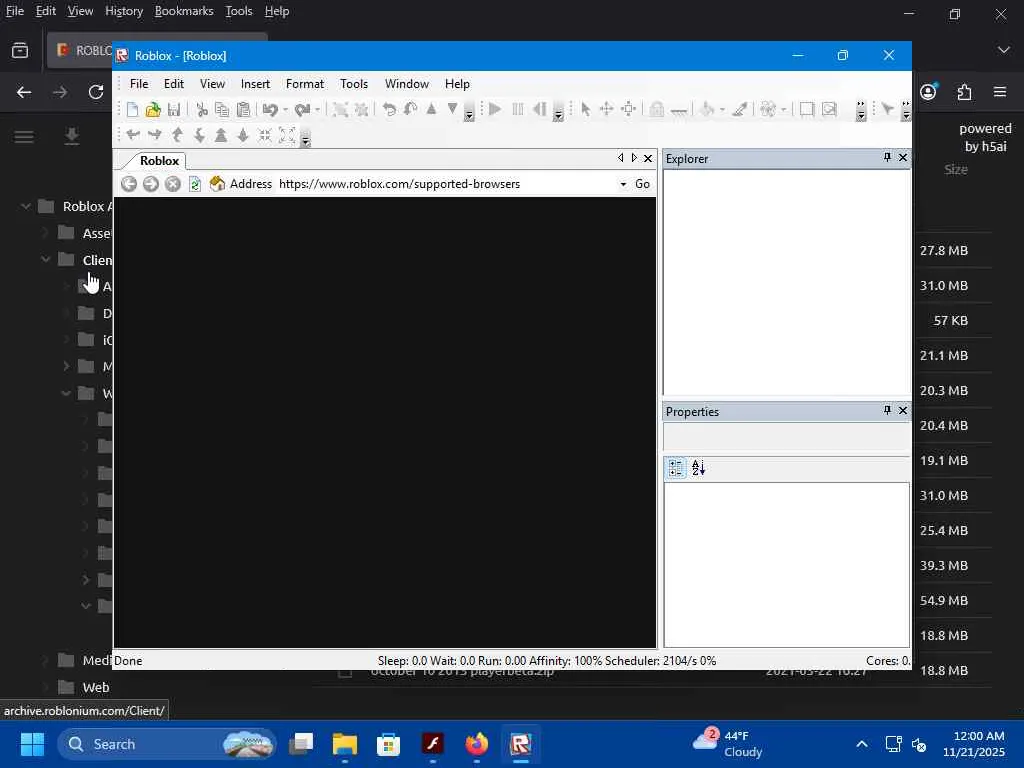The width and height of the screenshot is (1024, 768).
Task: Open the paint bucket color dropdown arrow
Action: [x=722, y=110]
